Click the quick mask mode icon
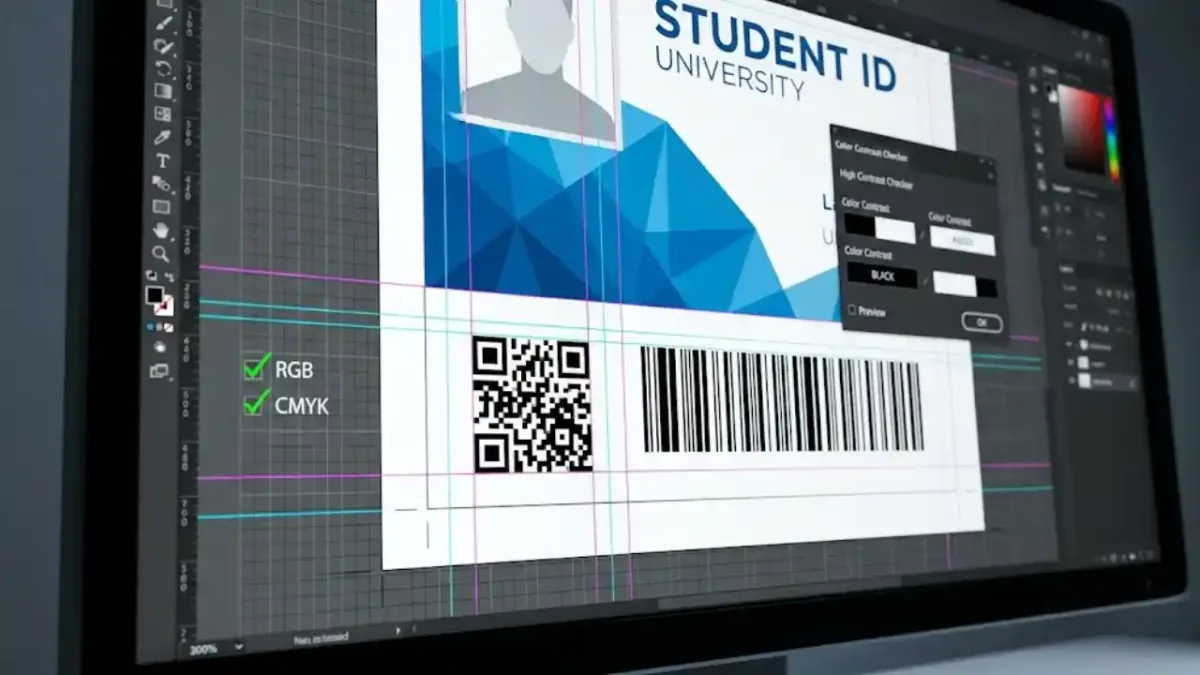Screen dimensions: 1200x675 click(x=159, y=347)
